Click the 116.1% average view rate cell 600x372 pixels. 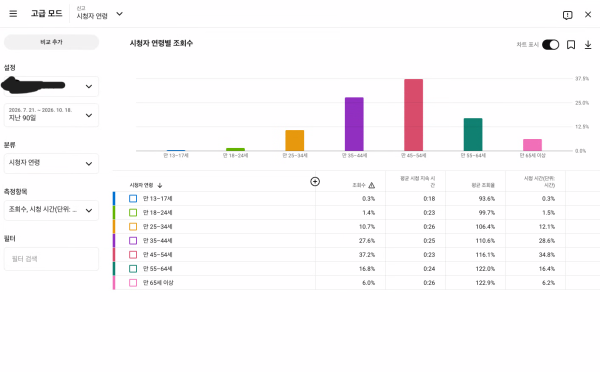[x=485, y=255]
